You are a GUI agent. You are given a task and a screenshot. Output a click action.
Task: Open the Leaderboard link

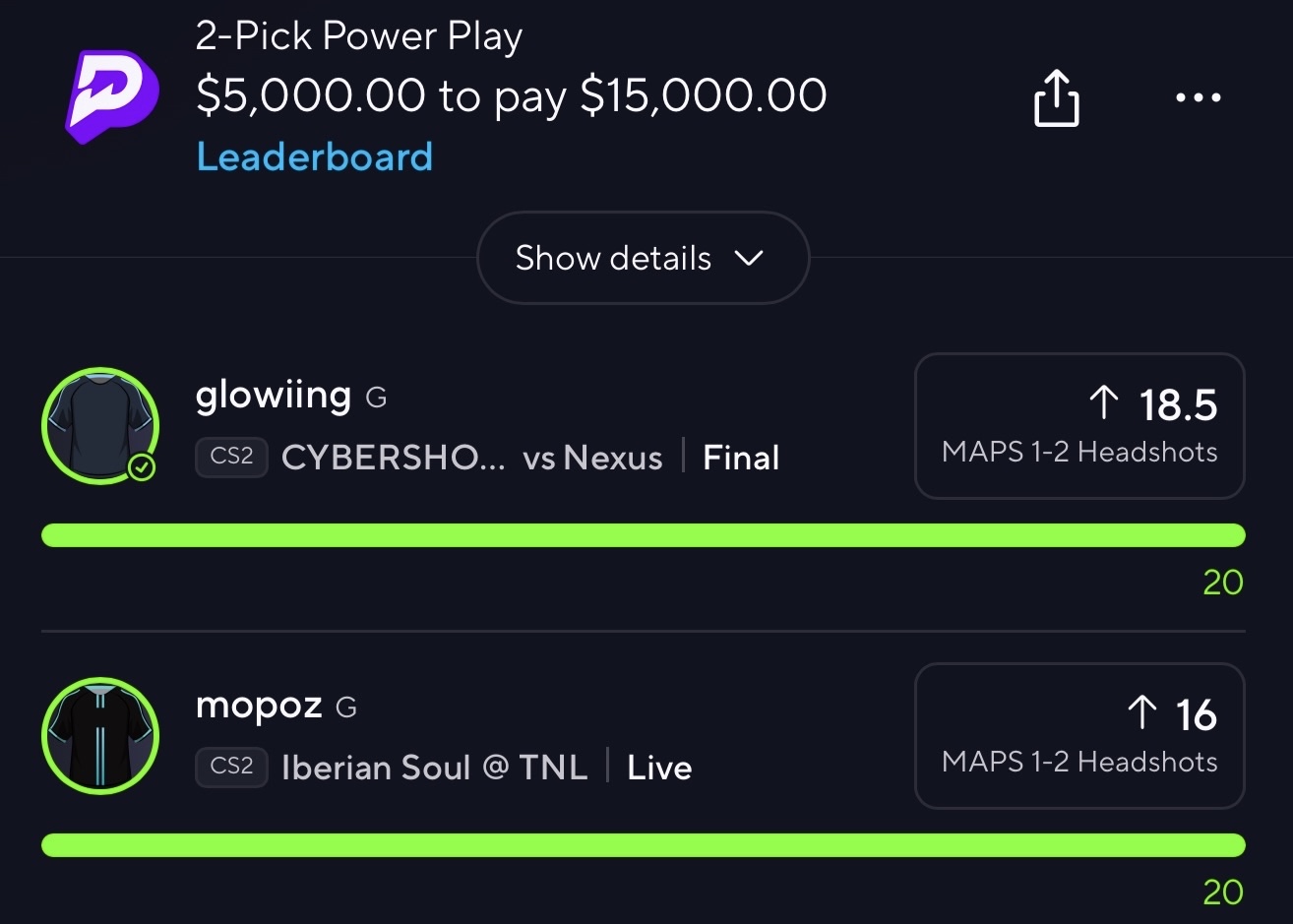pyautogui.click(x=315, y=156)
